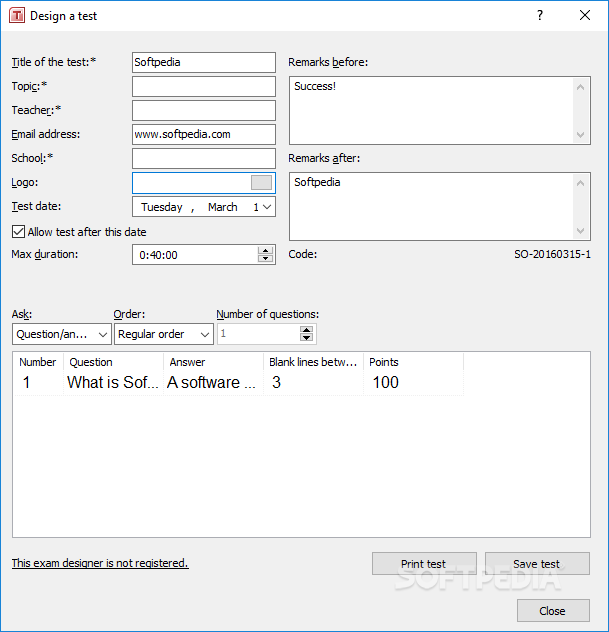Viewport: 609px width, 632px height.
Task: Select the code SO-20160315-1
Action: coord(552,254)
